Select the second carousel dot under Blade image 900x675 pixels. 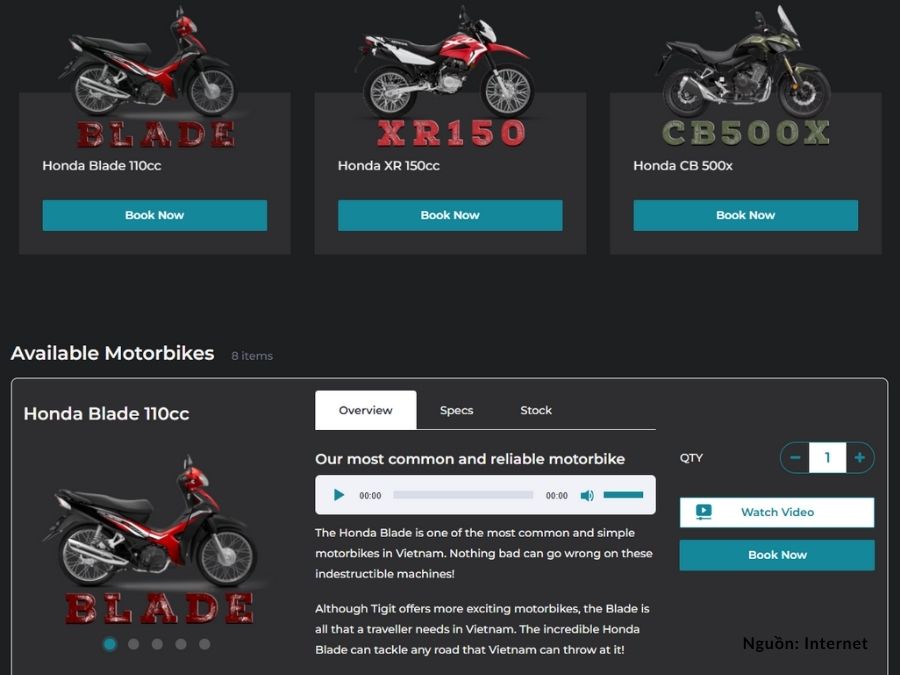click(134, 644)
